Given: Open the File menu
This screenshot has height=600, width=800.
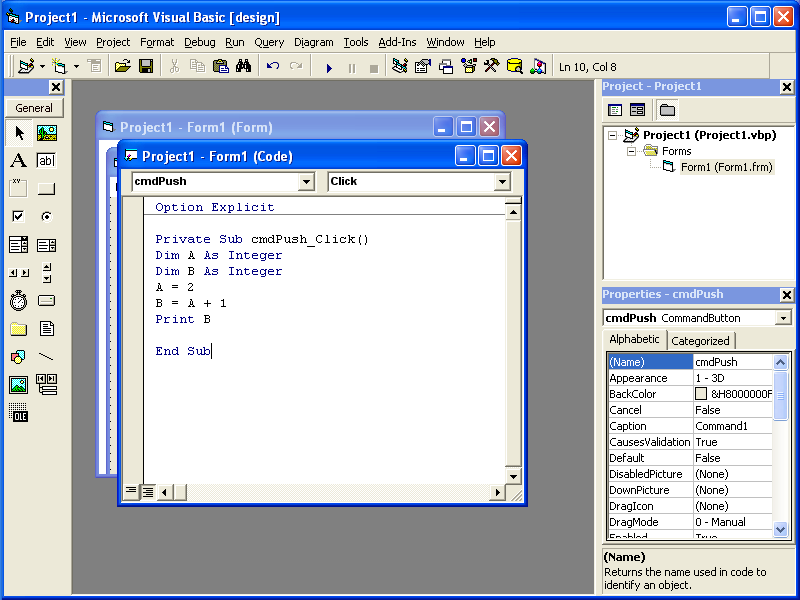Looking at the screenshot, I should (x=18, y=42).
